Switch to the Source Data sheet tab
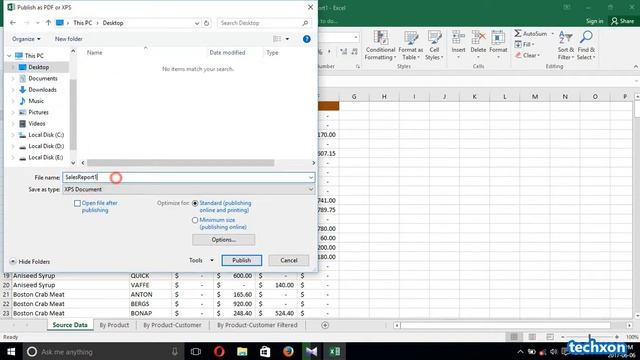Screen dimensions: 640x360 (70, 325)
